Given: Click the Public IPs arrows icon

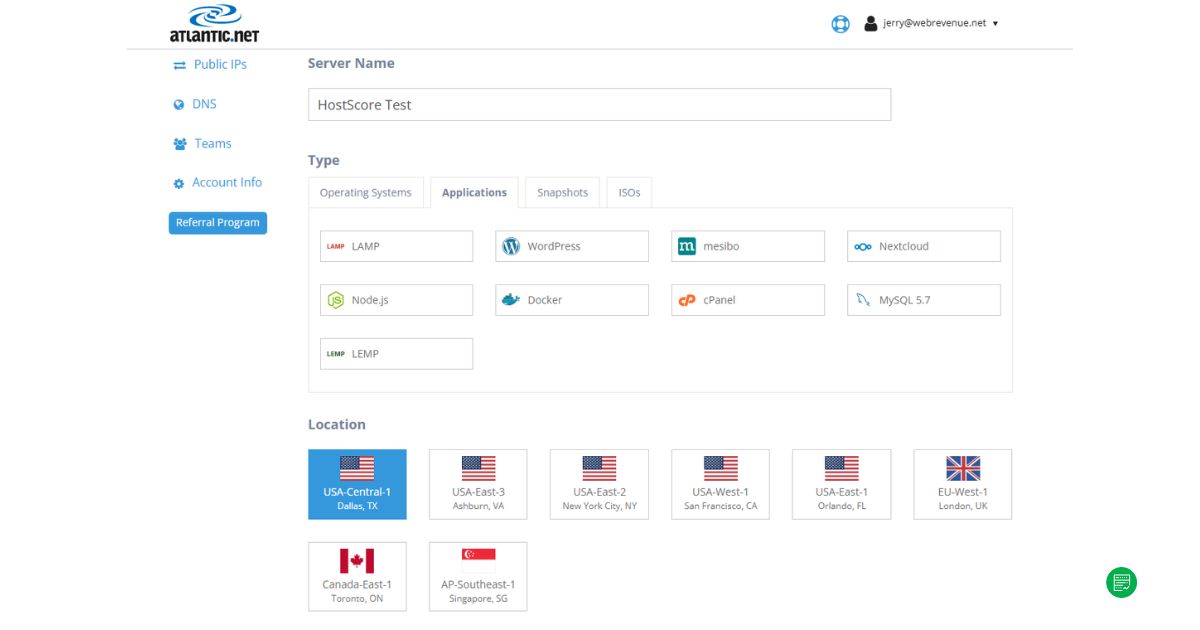Looking at the screenshot, I should pyautogui.click(x=180, y=65).
